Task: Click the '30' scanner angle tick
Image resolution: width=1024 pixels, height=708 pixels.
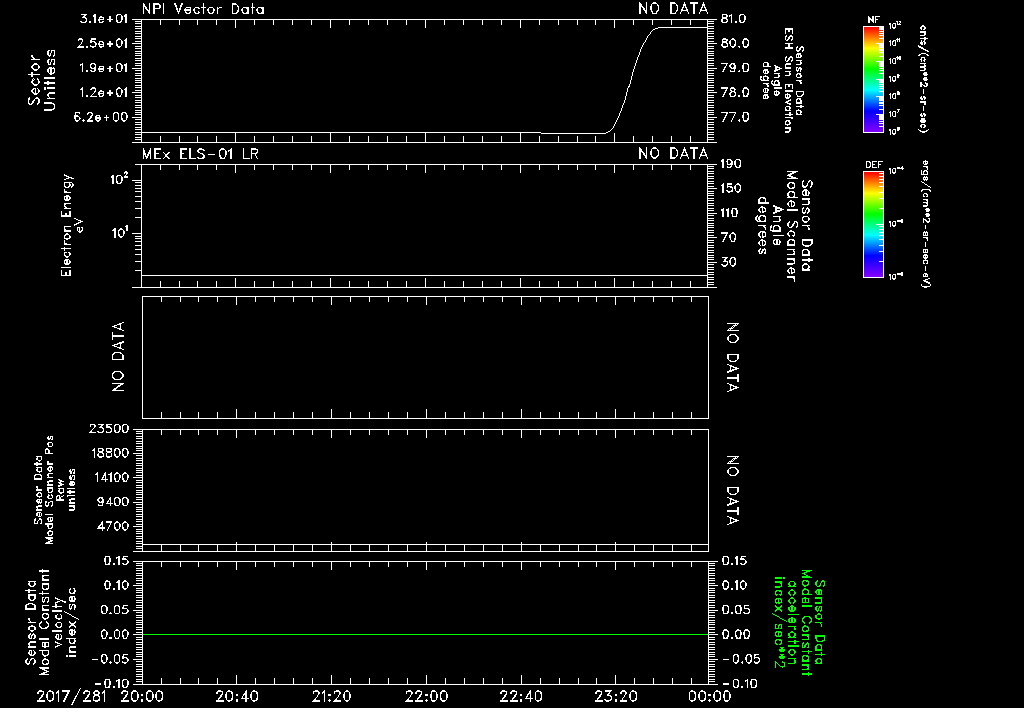Action: (x=728, y=262)
